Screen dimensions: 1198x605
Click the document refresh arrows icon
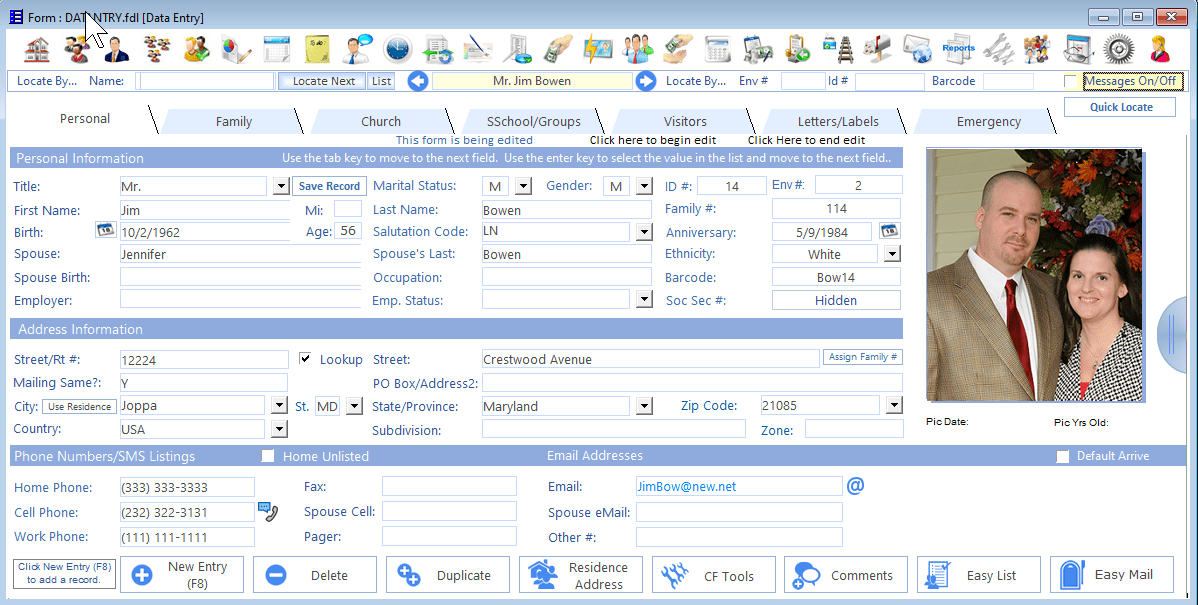438,50
